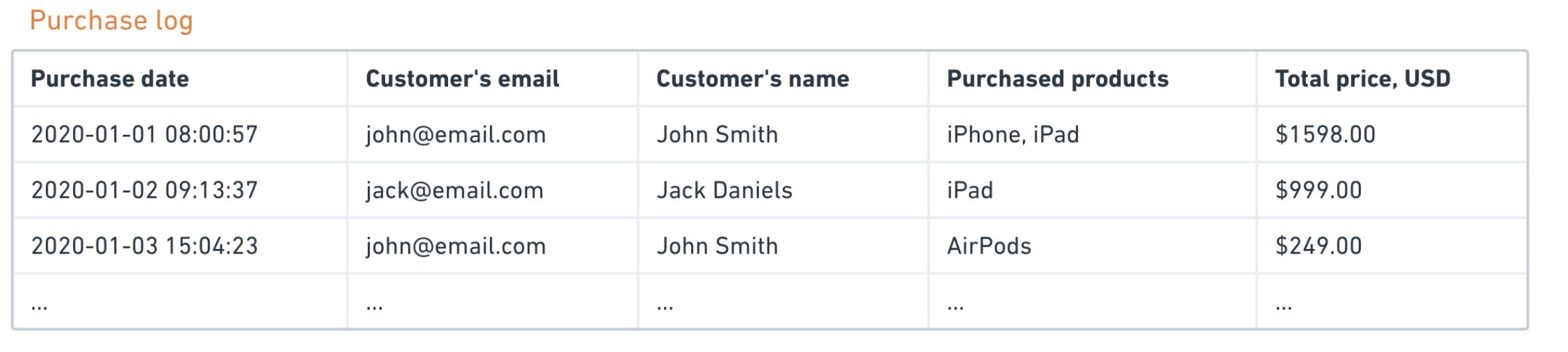This screenshot has height=352, width=1568.
Task: Select the Jack Daniels name cell
Action: pos(724,191)
